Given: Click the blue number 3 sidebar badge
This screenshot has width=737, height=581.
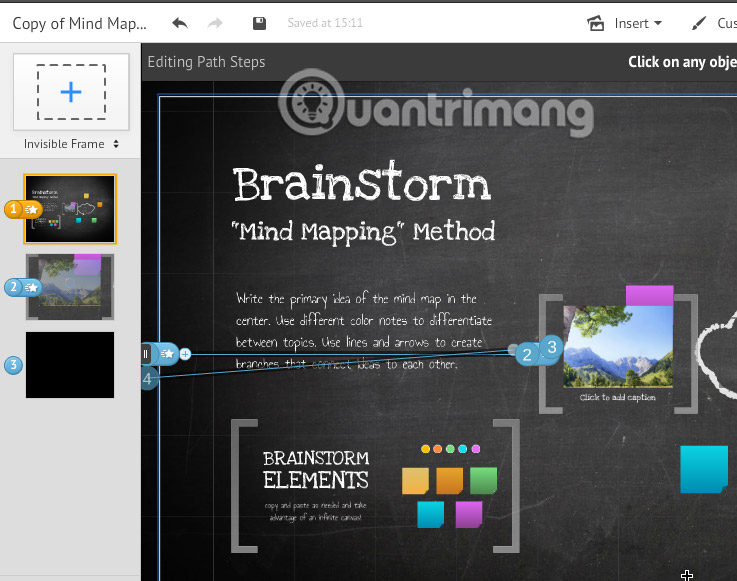Looking at the screenshot, I should (x=13, y=365).
